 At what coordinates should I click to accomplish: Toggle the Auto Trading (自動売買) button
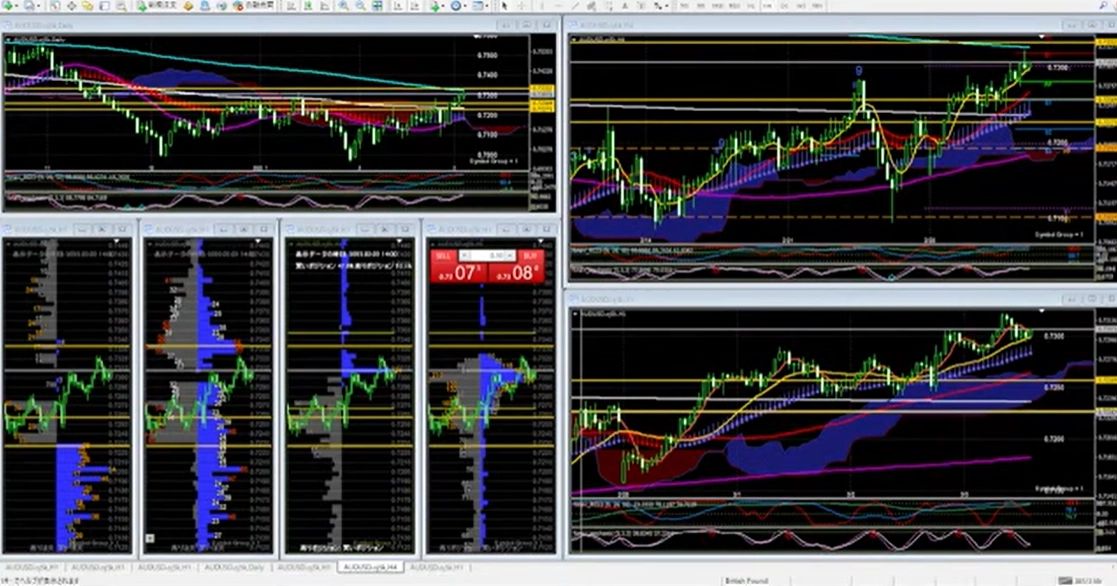tap(254, 6)
